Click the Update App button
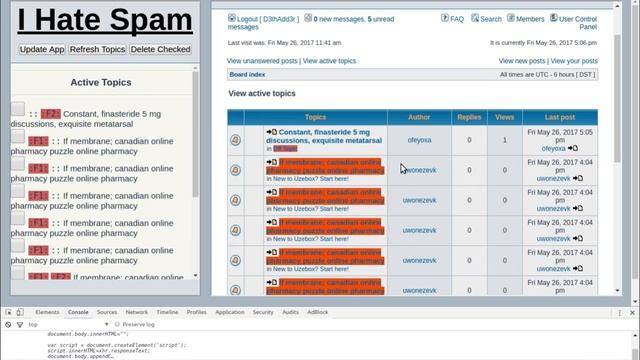 click(42, 49)
